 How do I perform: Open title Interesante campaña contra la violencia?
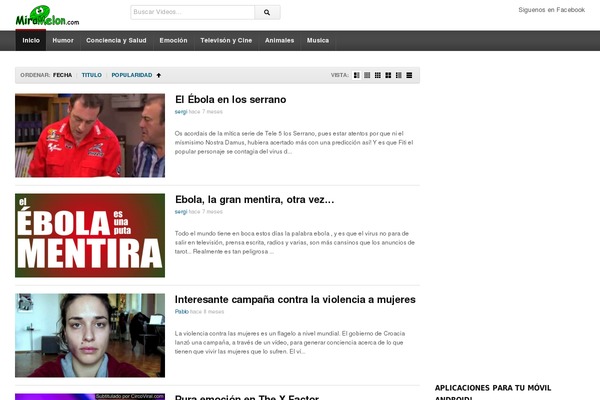pos(295,299)
